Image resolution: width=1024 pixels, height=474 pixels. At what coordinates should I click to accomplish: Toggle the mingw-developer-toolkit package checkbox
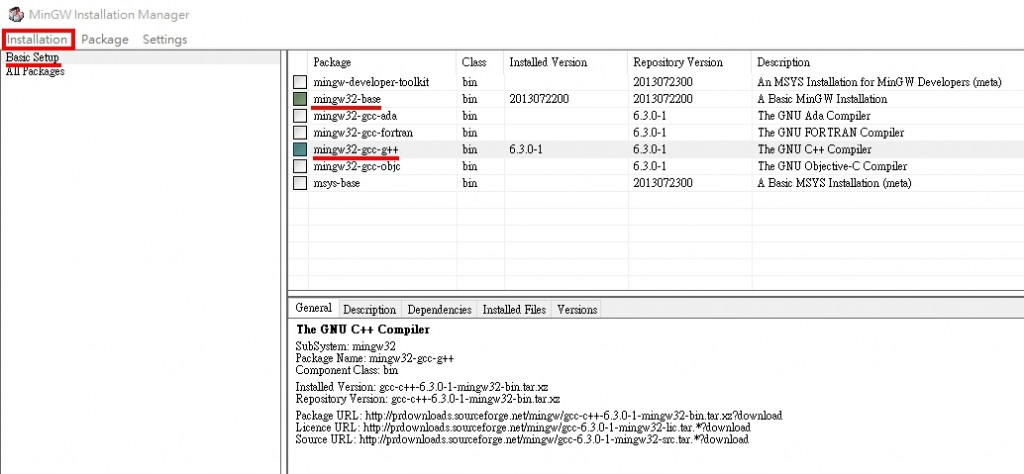[300, 82]
